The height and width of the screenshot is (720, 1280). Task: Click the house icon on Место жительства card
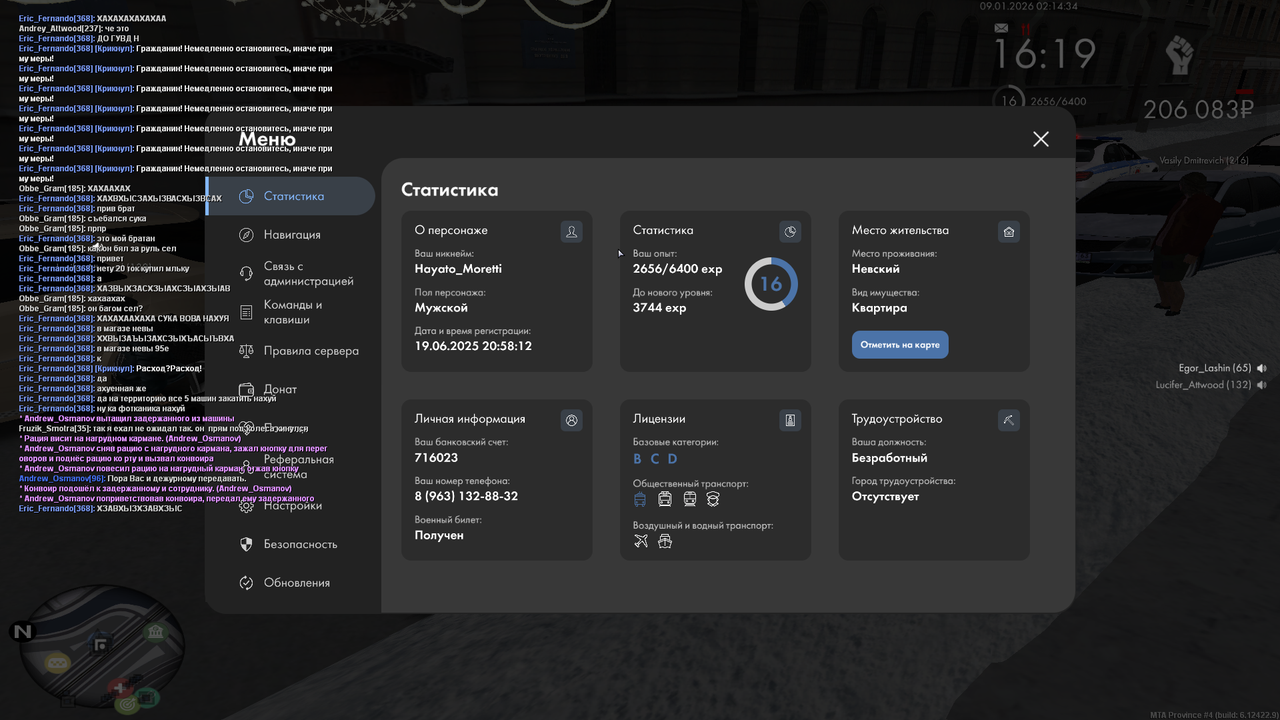1009,232
